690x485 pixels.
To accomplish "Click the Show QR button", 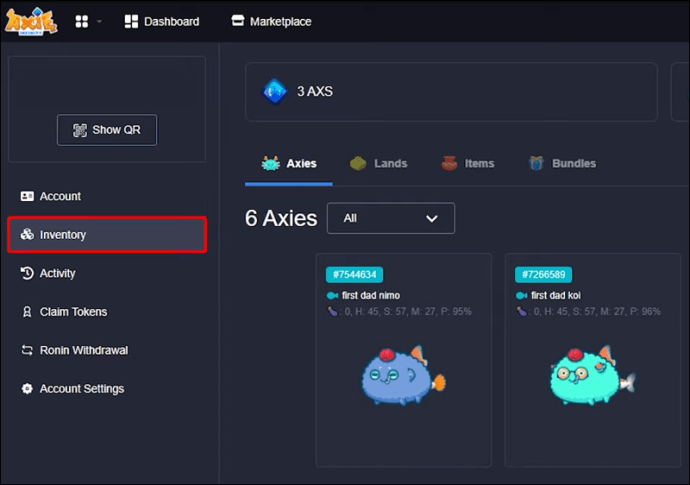I will (x=107, y=130).
